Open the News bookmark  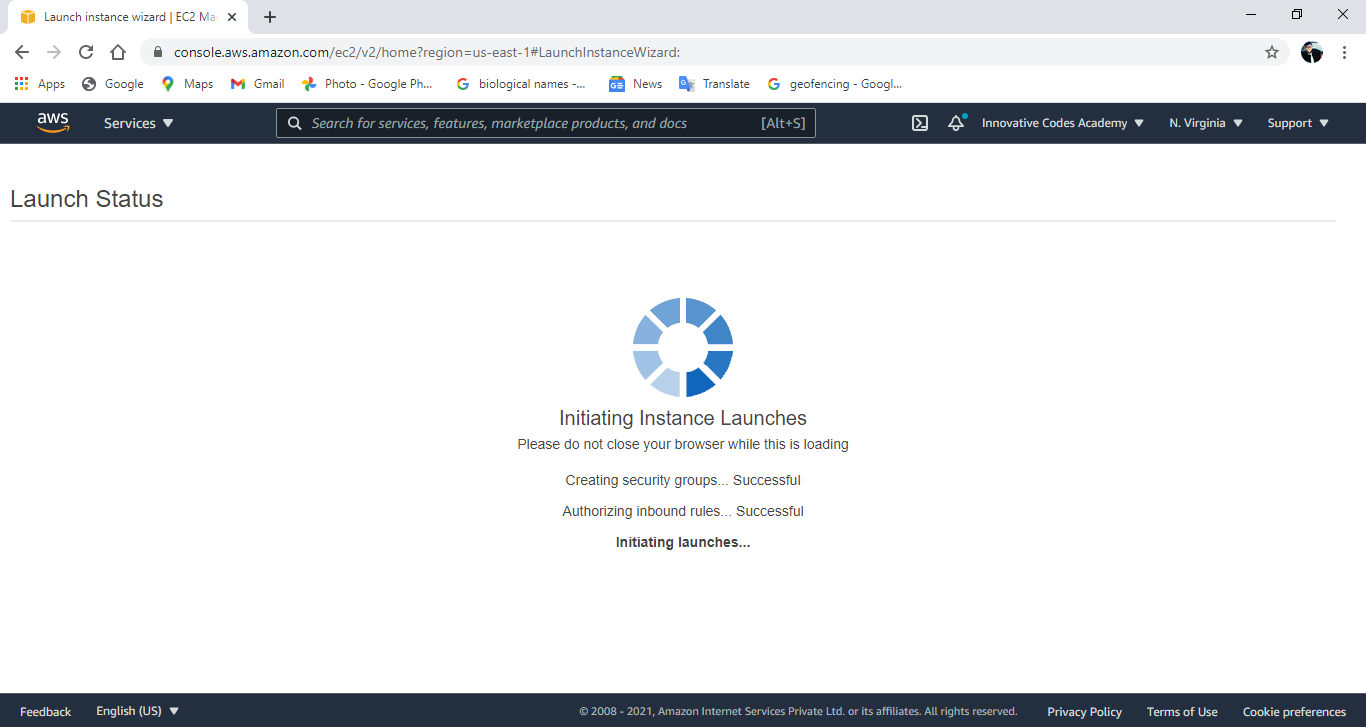[634, 84]
